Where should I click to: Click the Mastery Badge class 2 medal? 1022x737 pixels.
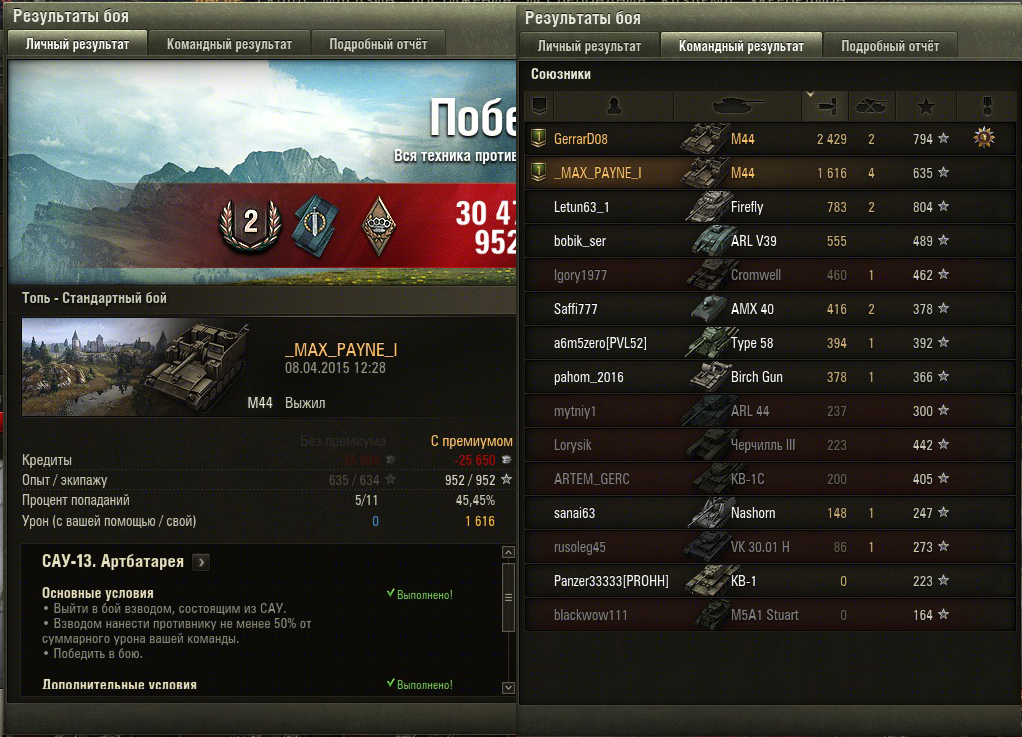point(250,225)
